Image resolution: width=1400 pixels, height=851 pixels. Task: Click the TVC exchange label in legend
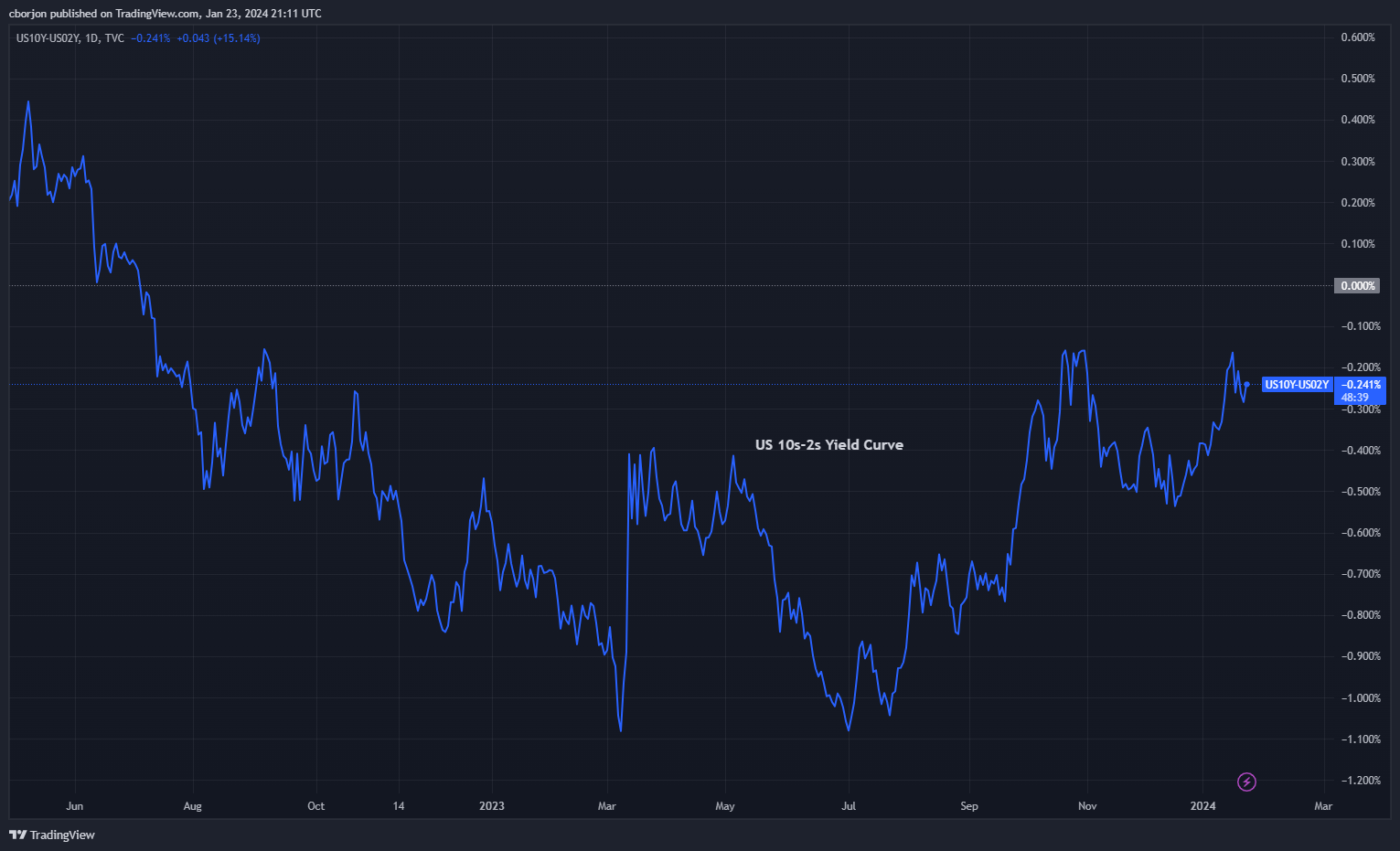(114, 38)
